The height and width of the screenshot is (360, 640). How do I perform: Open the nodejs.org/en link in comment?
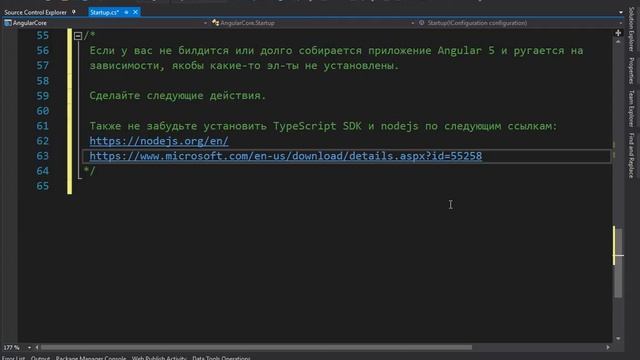point(159,141)
